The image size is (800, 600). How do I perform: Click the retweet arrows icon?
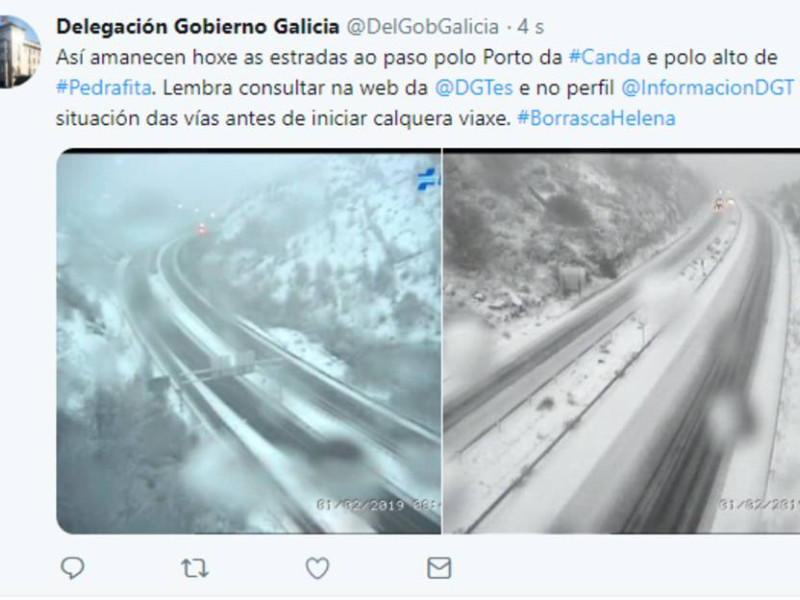tap(194, 567)
